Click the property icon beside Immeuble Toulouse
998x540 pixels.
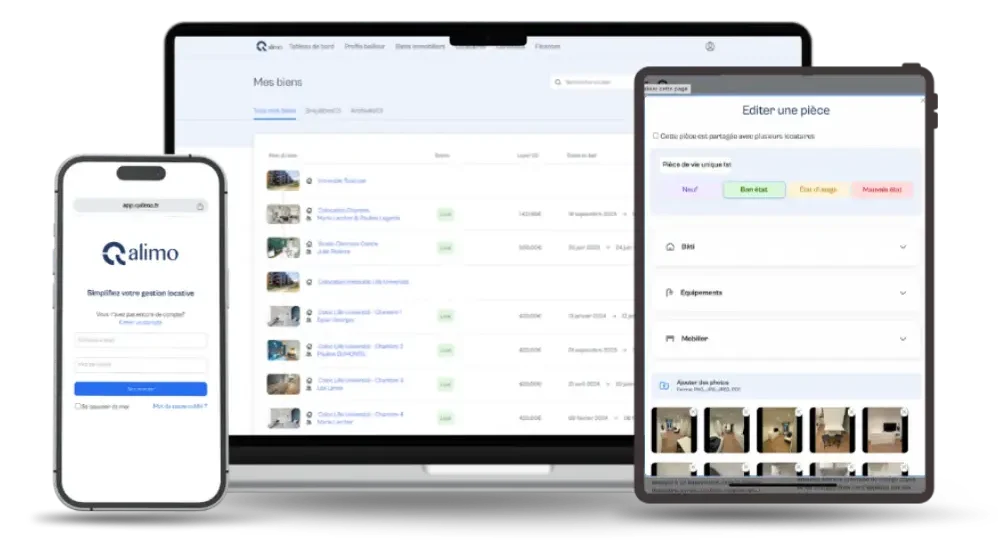(x=309, y=181)
